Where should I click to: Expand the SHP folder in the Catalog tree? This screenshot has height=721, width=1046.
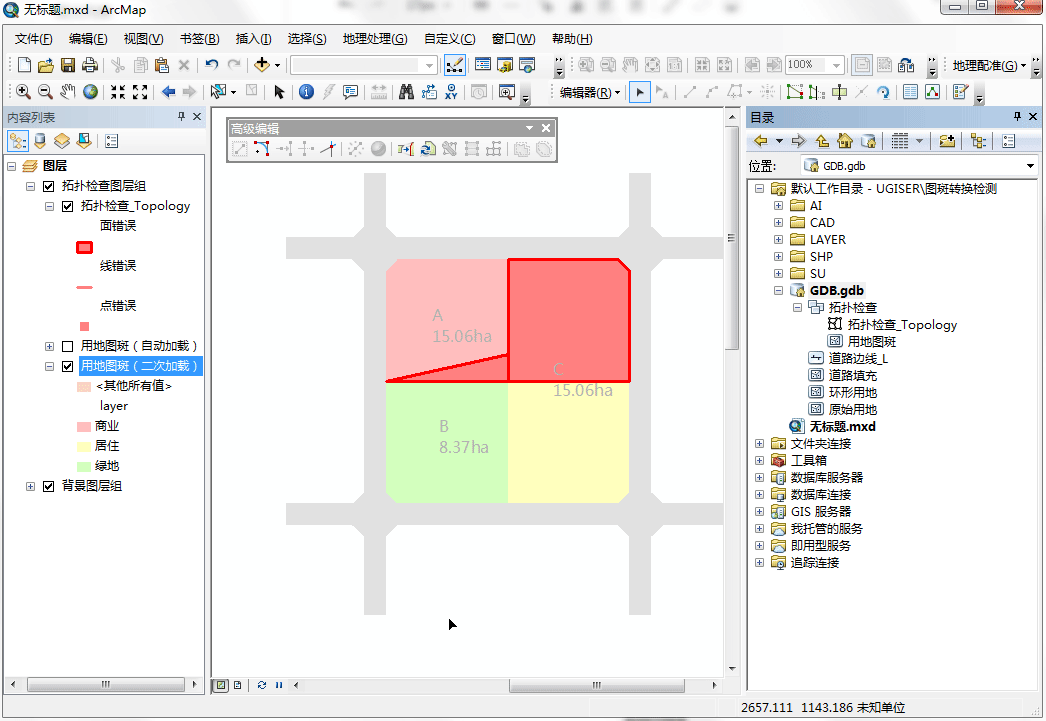[778, 256]
